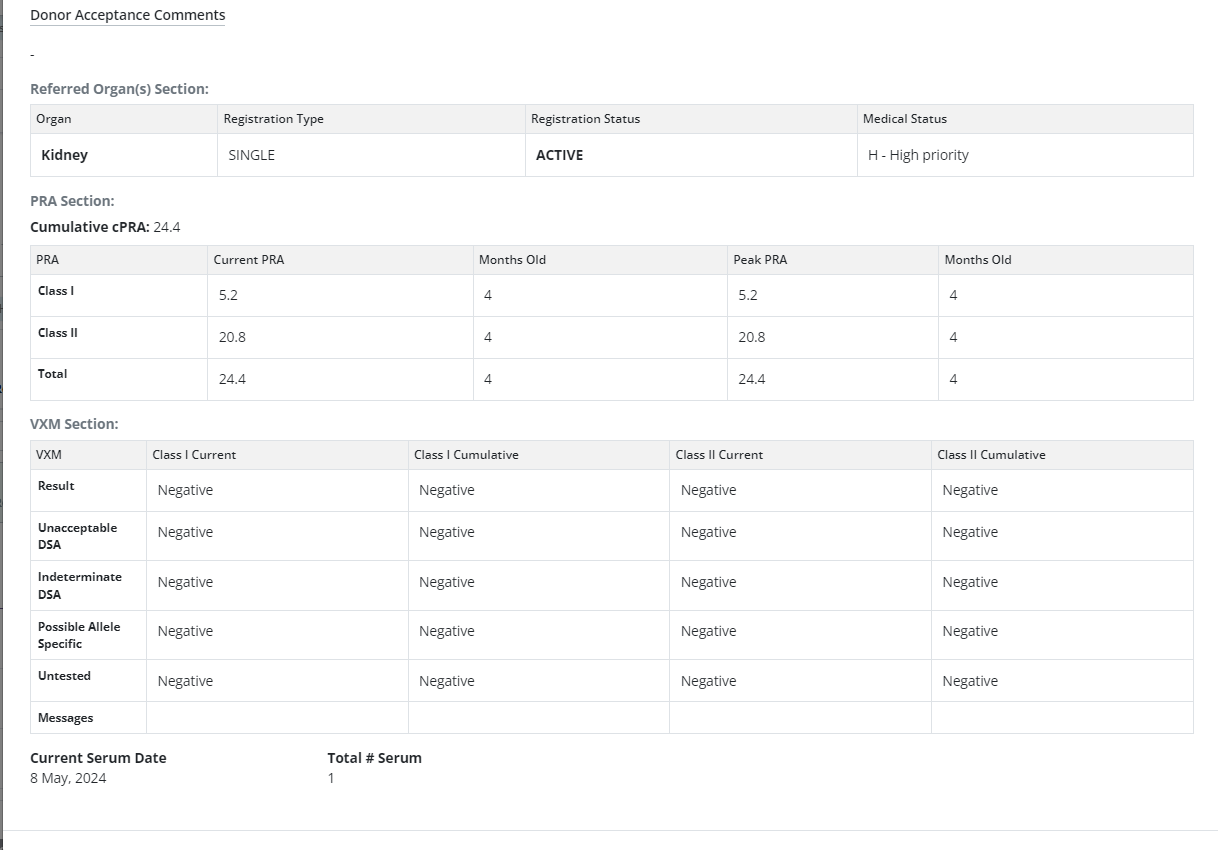This screenshot has width=1218, height=850.
Task: Click Result value under Class I Current
Action: pyautogui.click(x=185, y=491)
